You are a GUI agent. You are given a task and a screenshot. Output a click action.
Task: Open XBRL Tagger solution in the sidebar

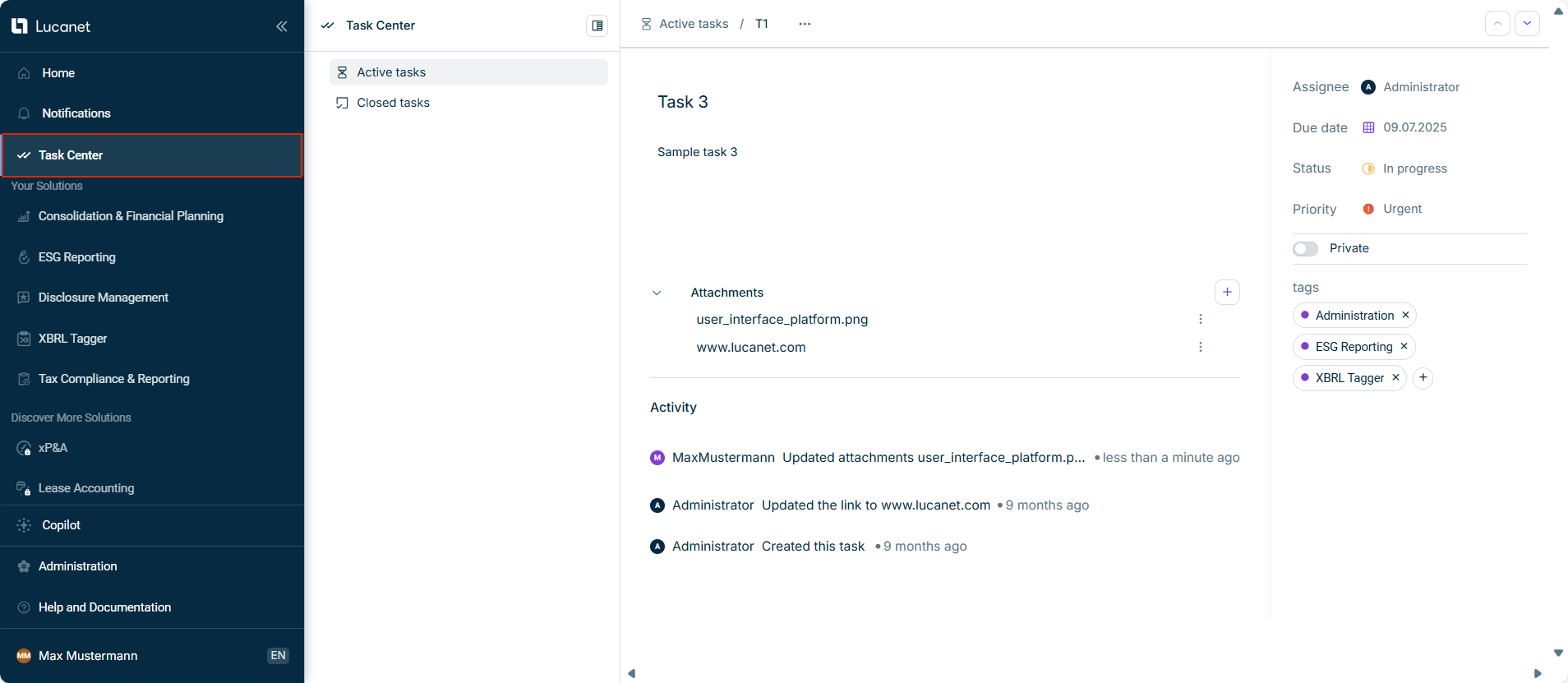point(152,339)
